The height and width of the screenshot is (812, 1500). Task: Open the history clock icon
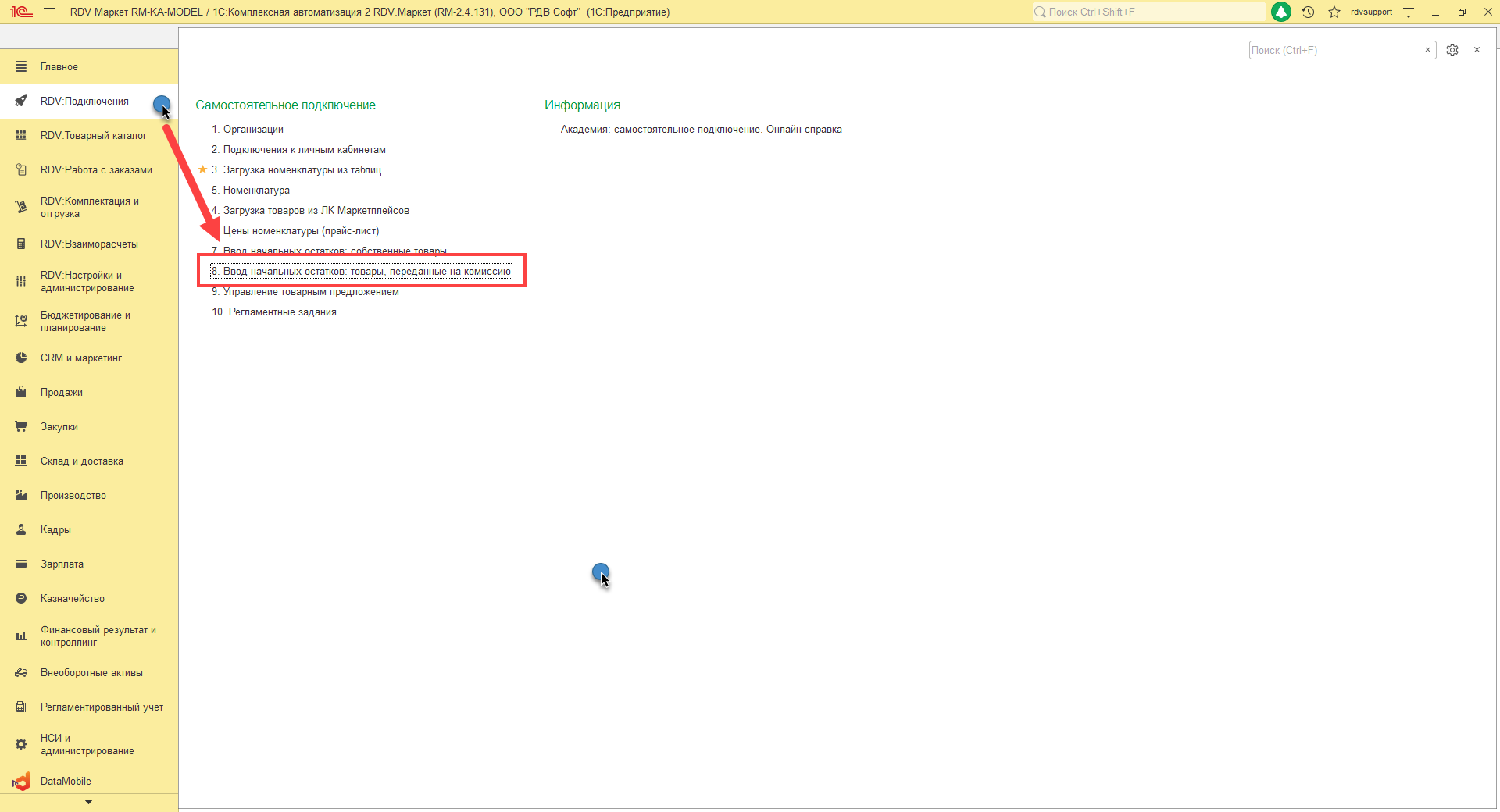(x=1309, y=12)
